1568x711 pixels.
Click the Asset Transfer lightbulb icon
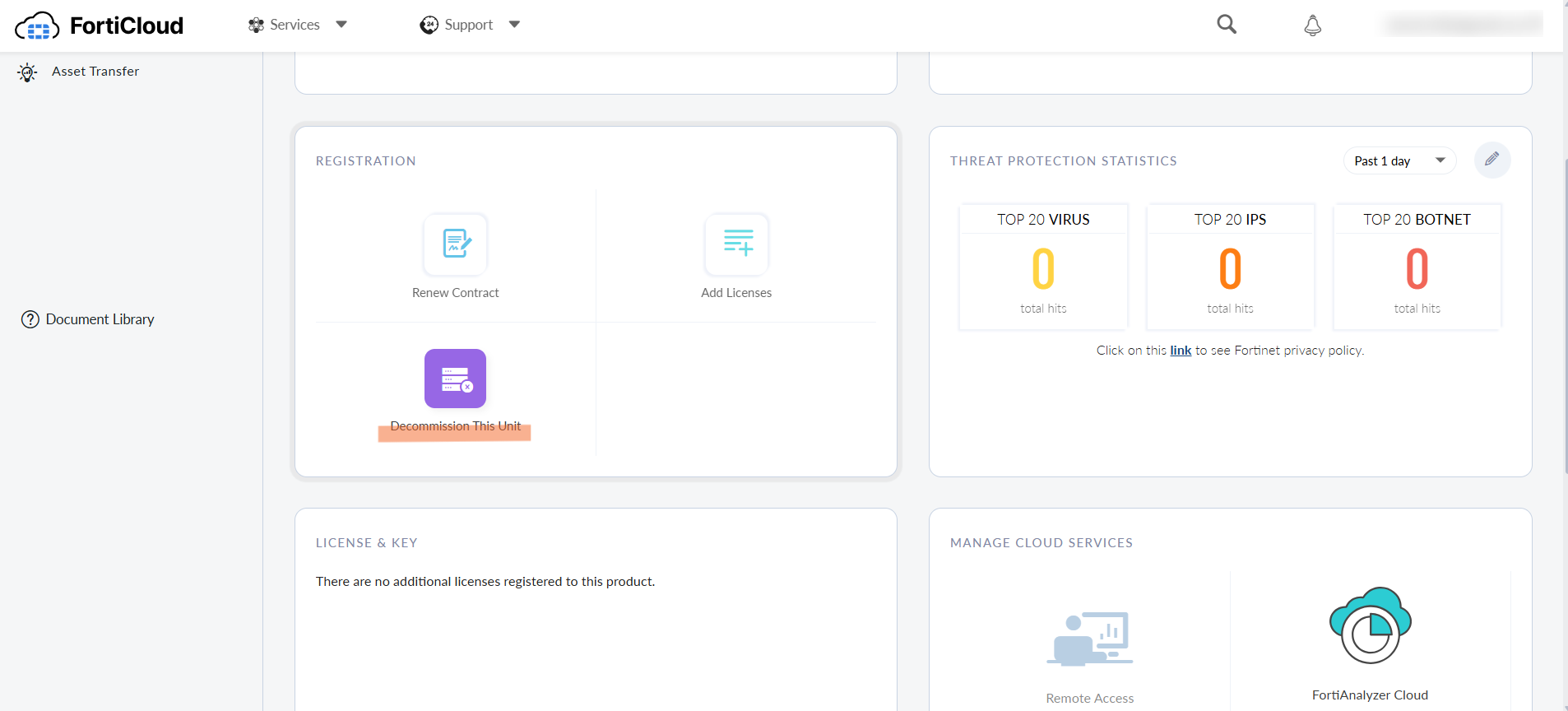pos(27,72)
